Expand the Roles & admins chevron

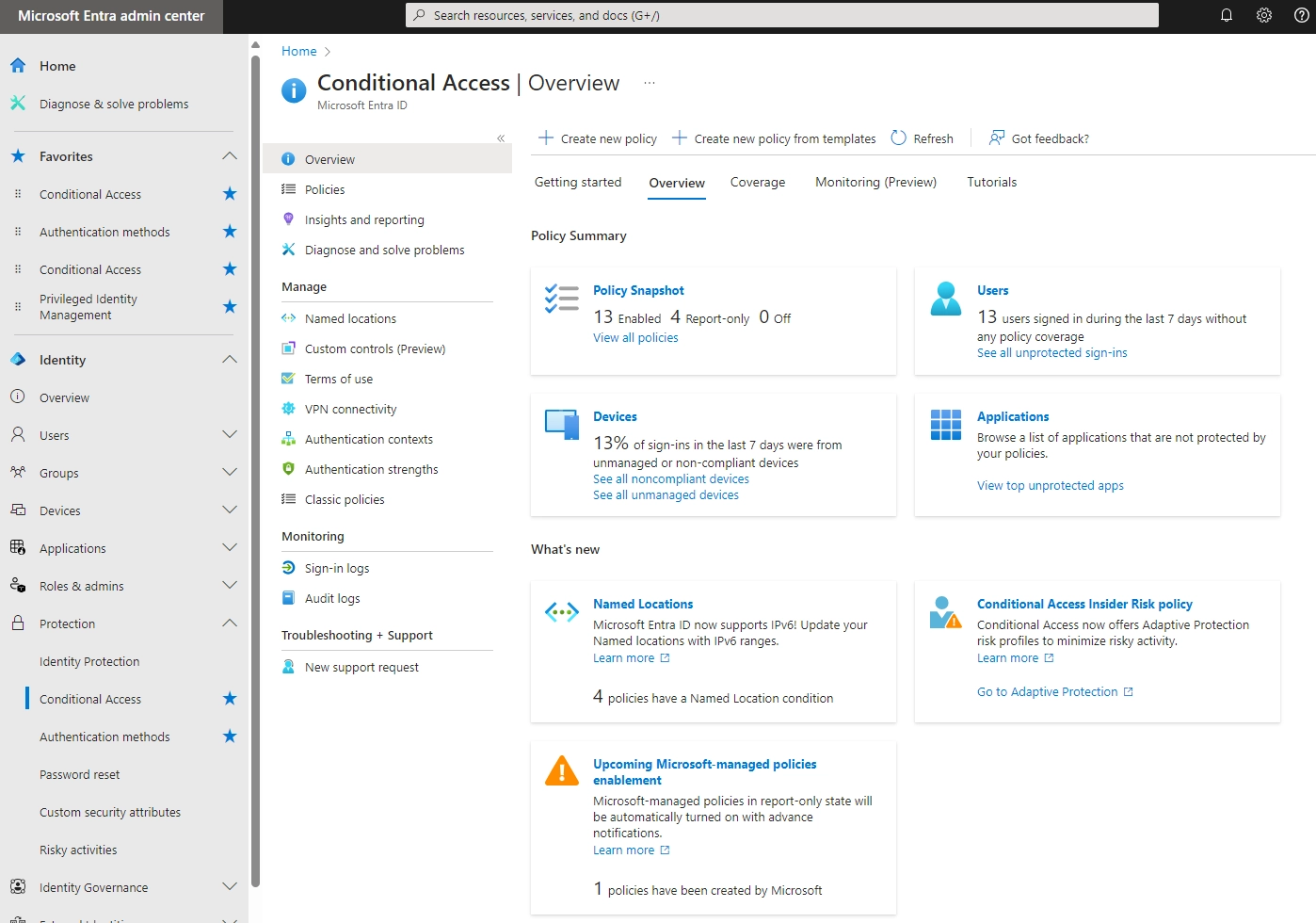click(230, 586)
